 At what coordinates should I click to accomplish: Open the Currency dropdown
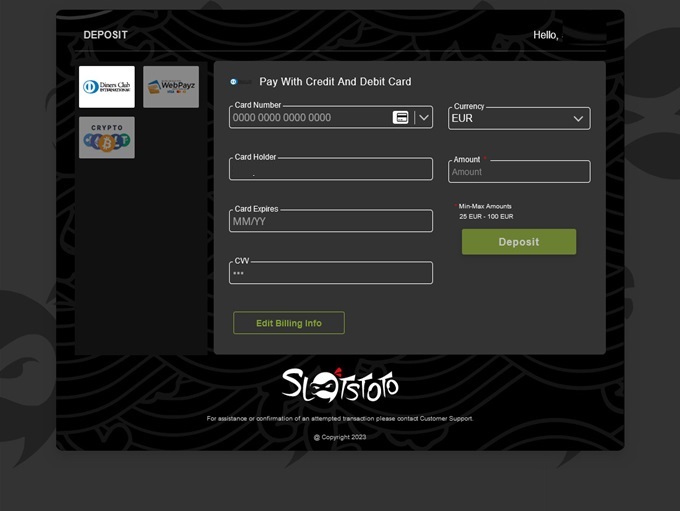[x=519, y=118]
